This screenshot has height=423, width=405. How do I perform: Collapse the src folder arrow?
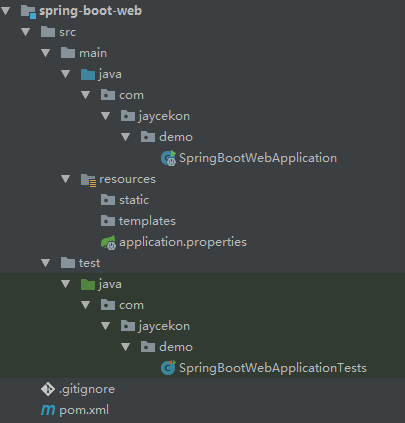pos(26,32)
